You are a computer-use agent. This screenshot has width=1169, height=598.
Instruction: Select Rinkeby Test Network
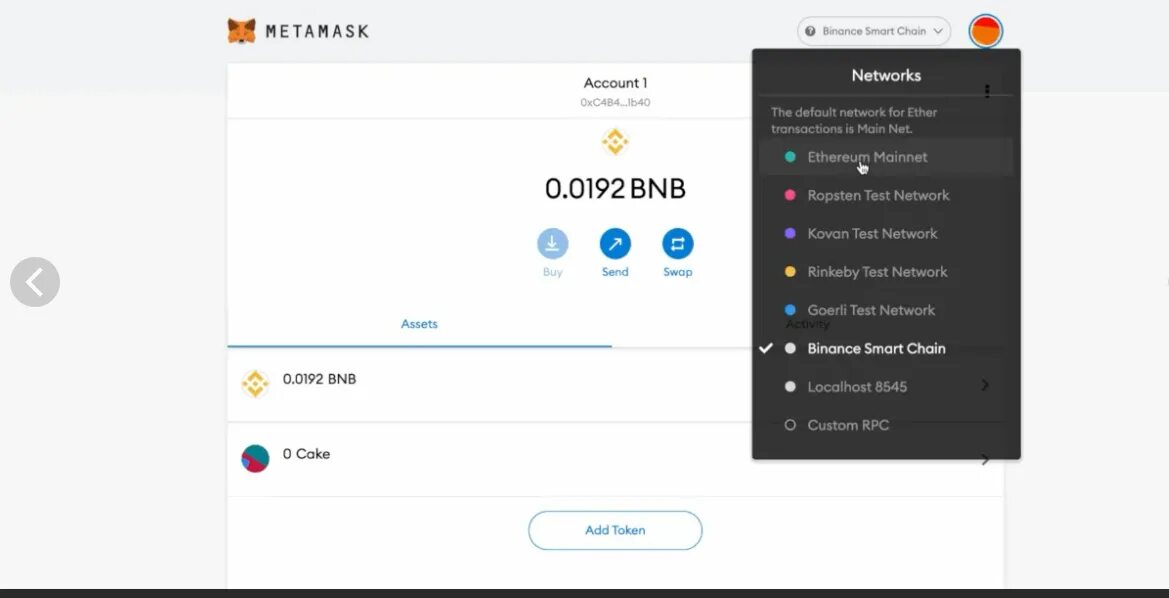[886, 272]
